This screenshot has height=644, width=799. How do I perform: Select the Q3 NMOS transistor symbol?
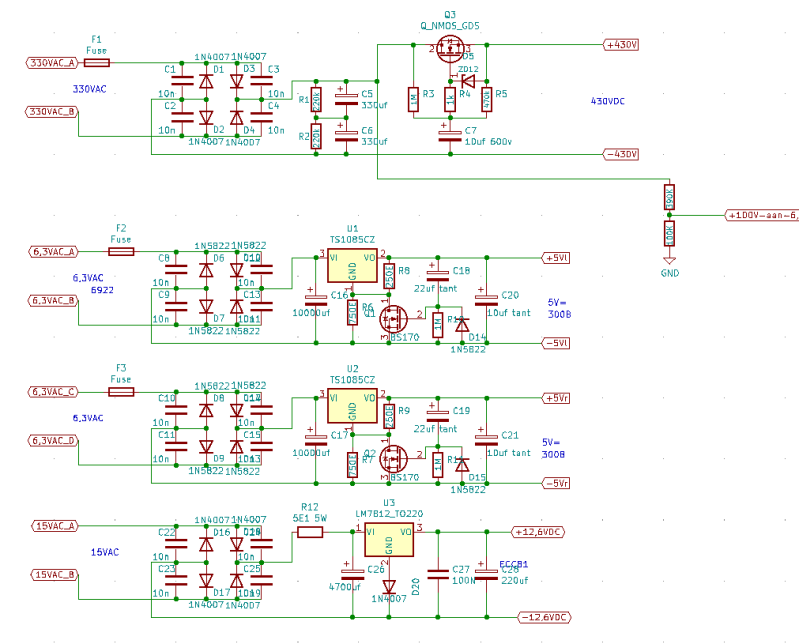pyautogui.click(x=450, y=49)
